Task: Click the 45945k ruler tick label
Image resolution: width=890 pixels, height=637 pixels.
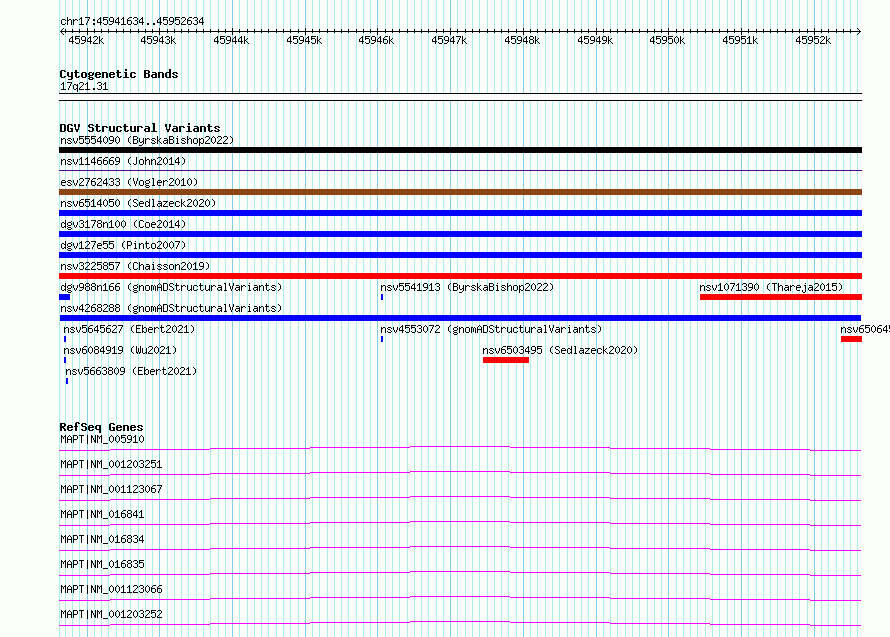Action: click(304, 40)
